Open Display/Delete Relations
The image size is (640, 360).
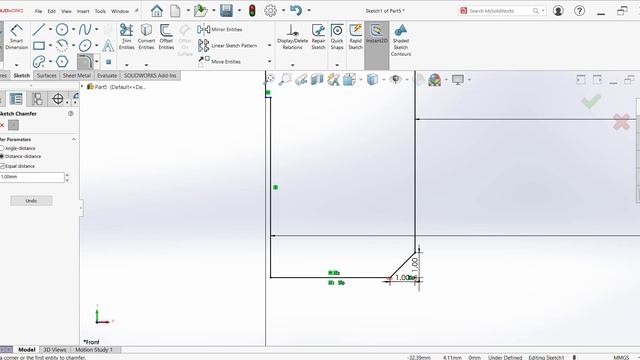[292, 37]
